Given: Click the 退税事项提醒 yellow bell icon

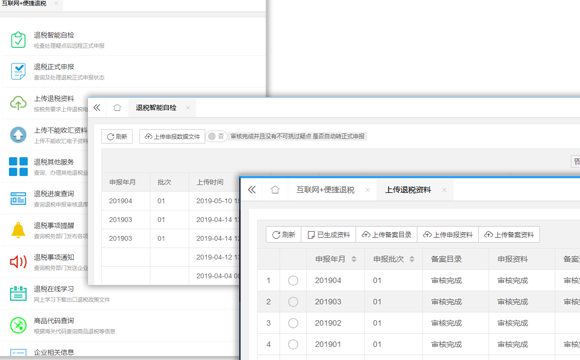Looking at the screenshot, I should [x=18, y=230].
